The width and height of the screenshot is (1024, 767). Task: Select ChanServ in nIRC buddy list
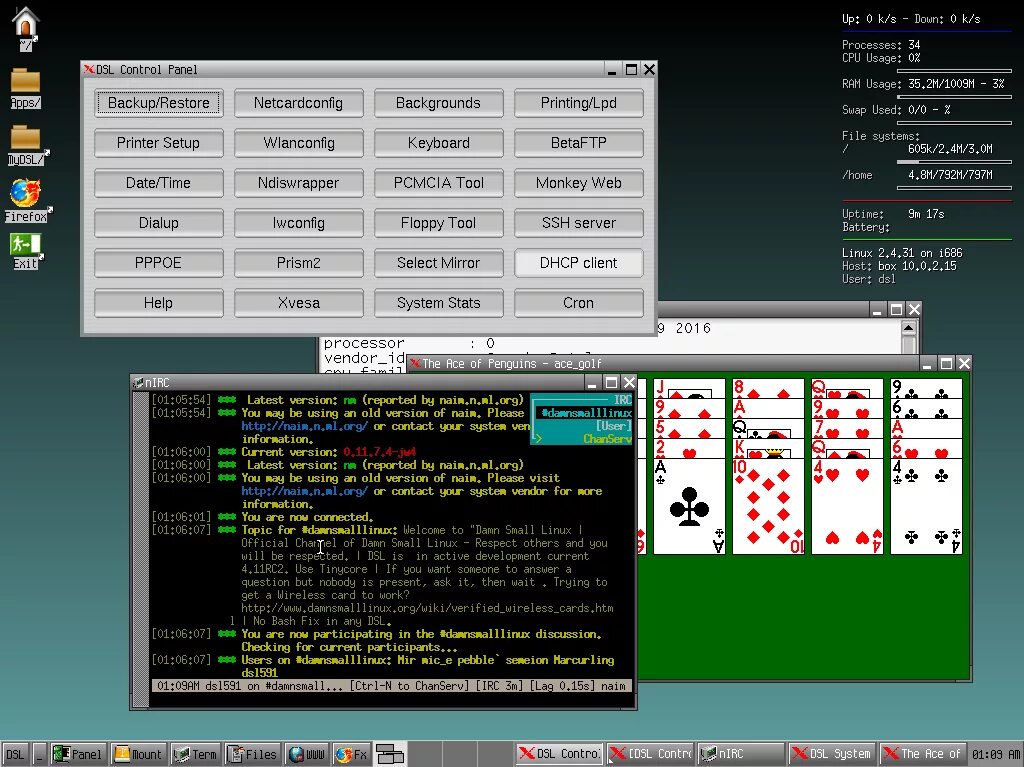tap(607, 439)
